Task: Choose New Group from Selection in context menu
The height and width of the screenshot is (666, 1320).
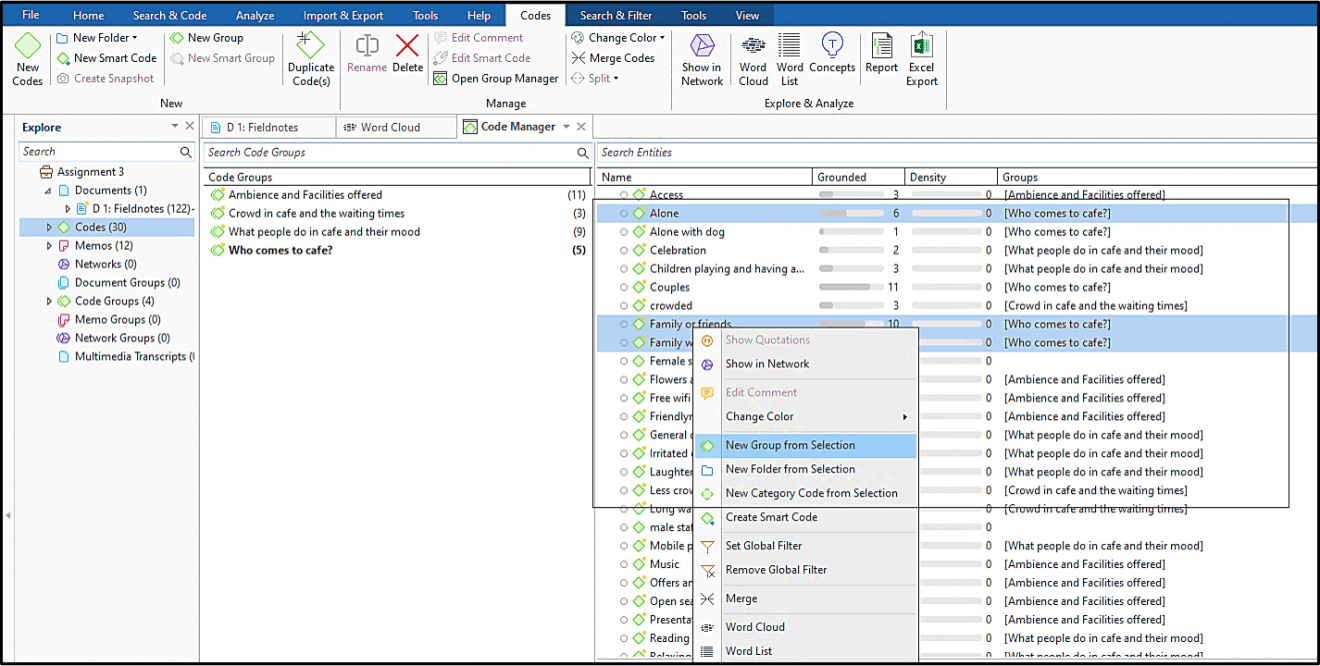Action: (790, 445)
